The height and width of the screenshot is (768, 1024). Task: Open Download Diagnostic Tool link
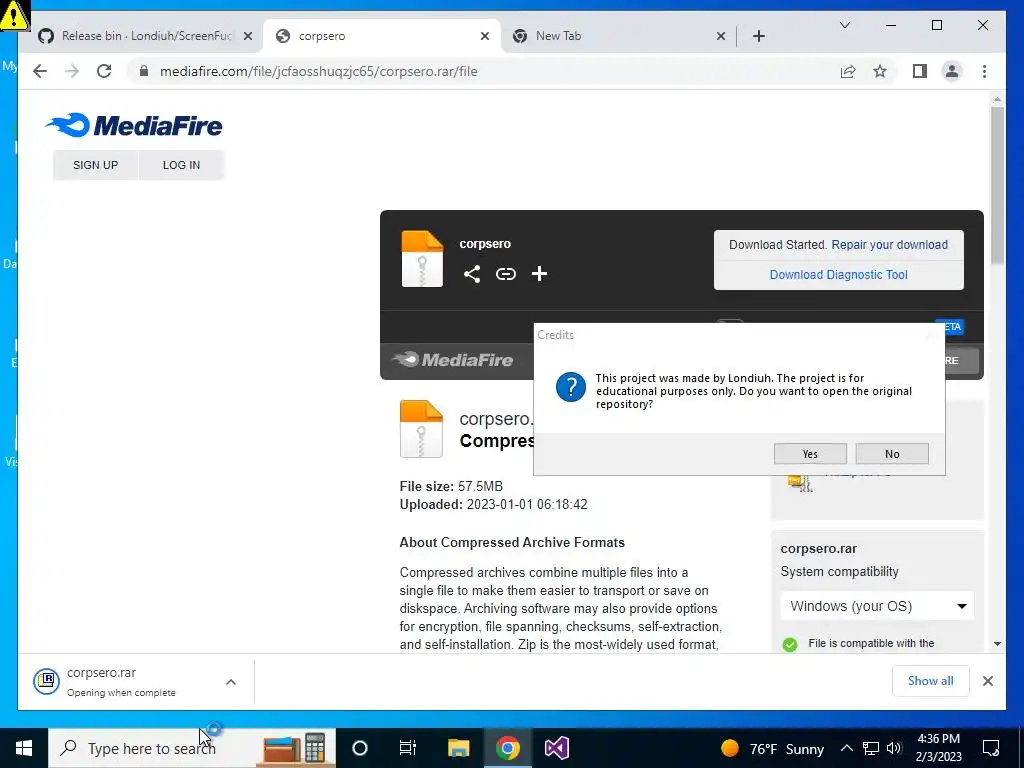pyautogui.click(x=839, y=275)
